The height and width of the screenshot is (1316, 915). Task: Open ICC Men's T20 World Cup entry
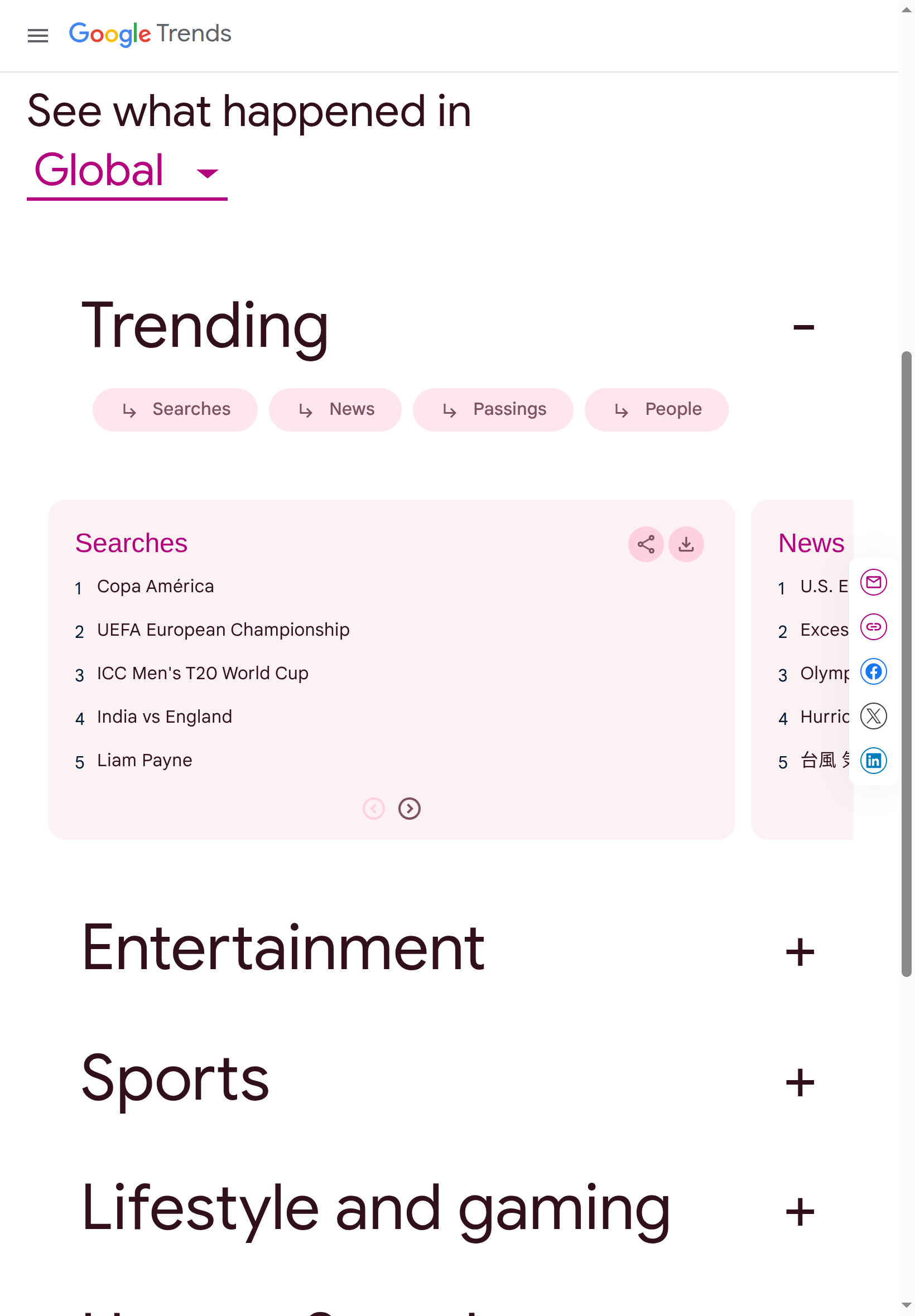point(203,673)
